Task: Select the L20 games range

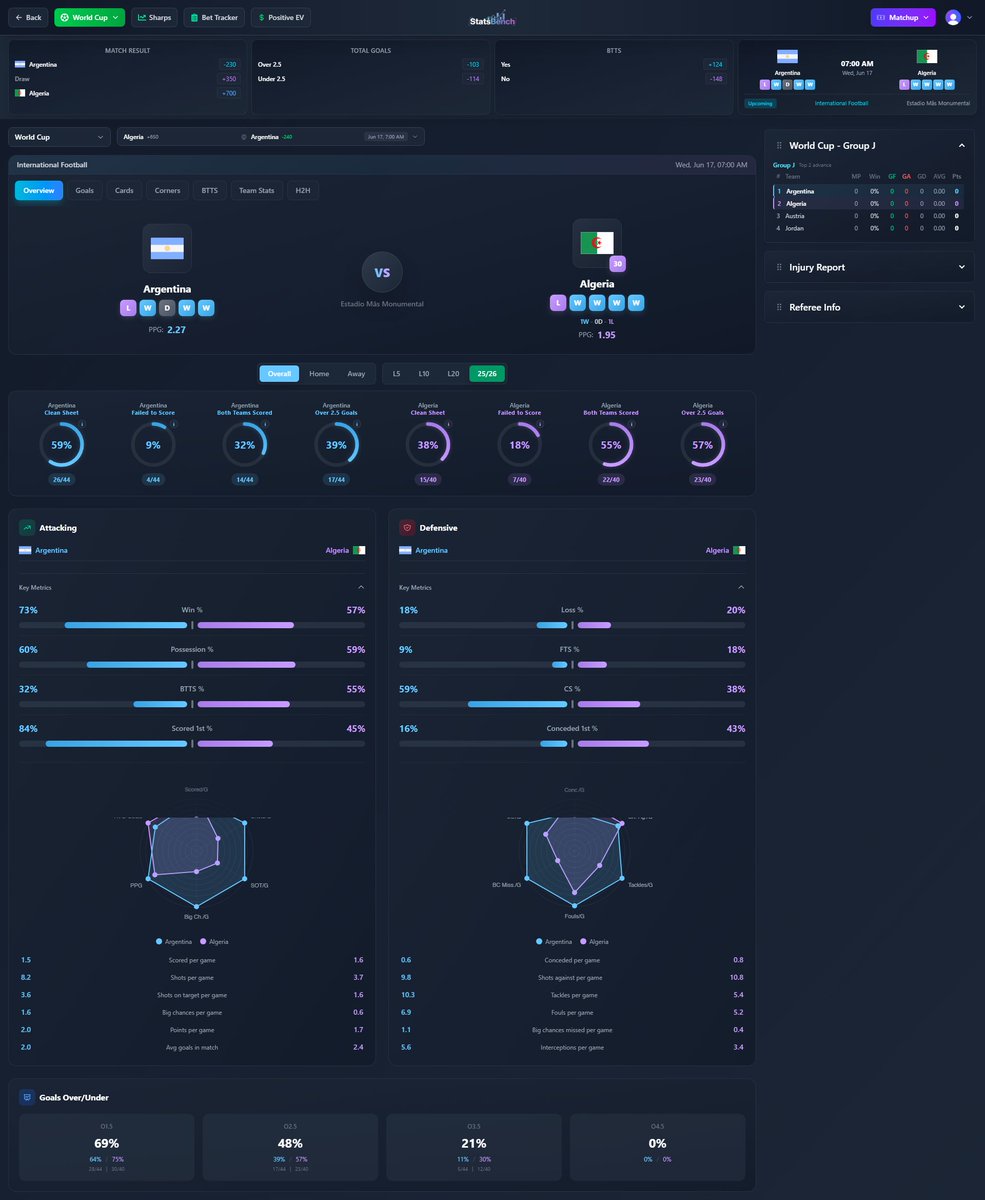Action: click(453, 373)
